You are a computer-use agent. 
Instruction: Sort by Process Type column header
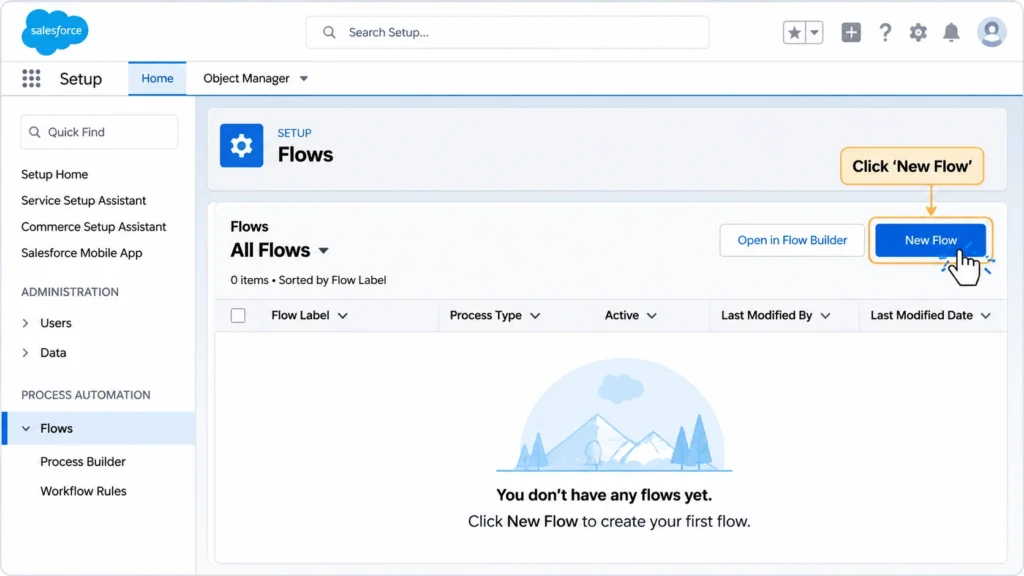tap(486, 315)
